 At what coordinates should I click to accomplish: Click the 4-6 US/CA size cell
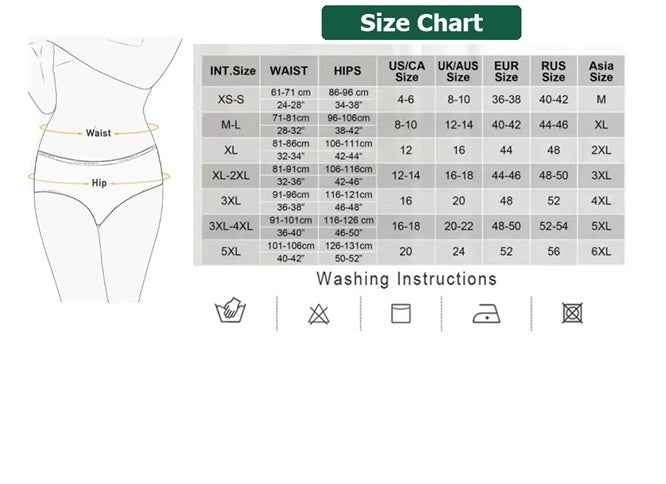pyautogui.click(x=406, y=99)
